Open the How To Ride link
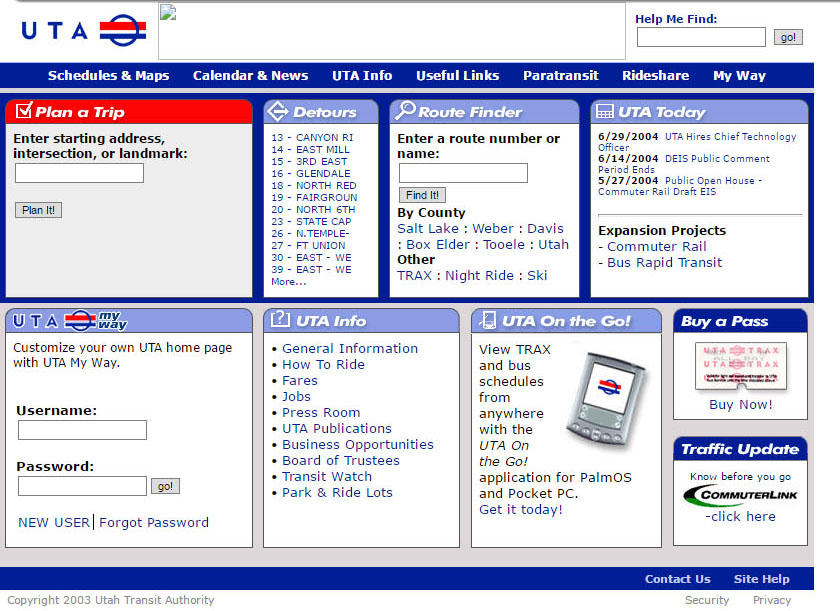Screen dimensions: 840x611 323,365
